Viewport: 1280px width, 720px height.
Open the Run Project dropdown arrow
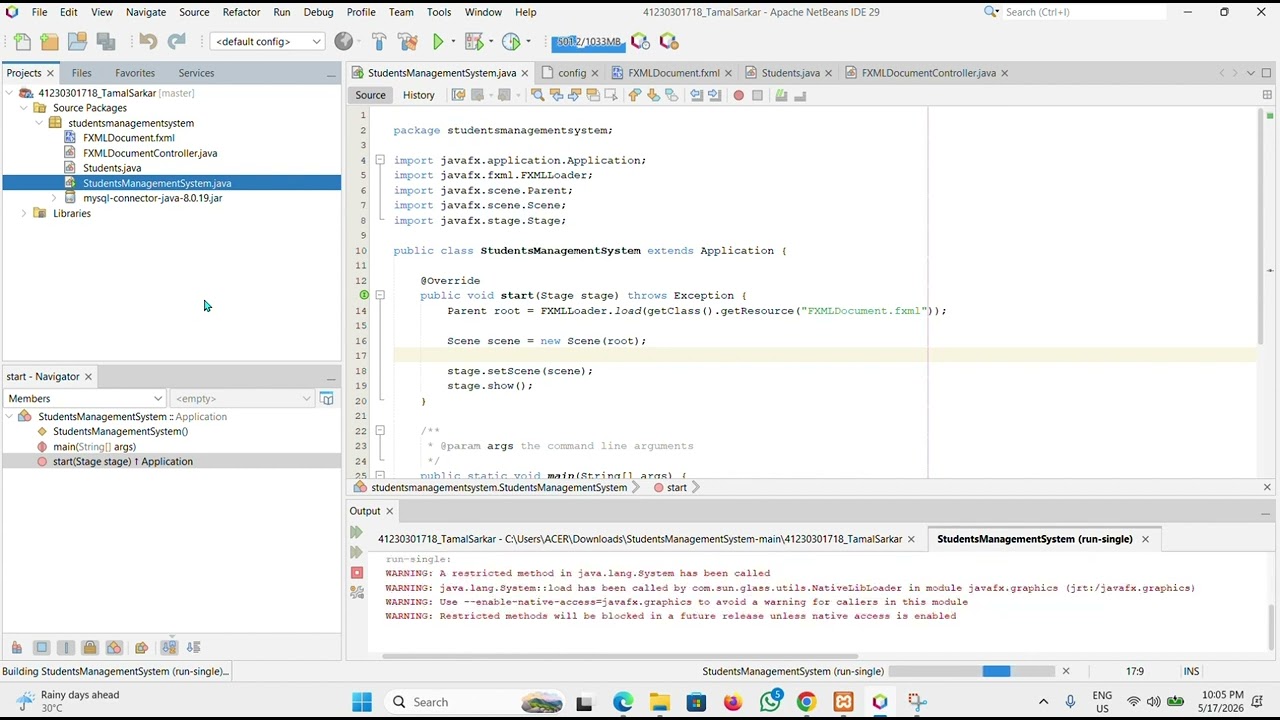click(451, 42)
